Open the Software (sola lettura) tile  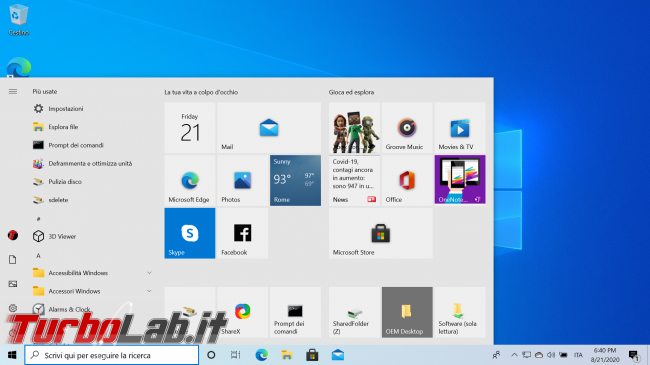[x=460, y=312]
